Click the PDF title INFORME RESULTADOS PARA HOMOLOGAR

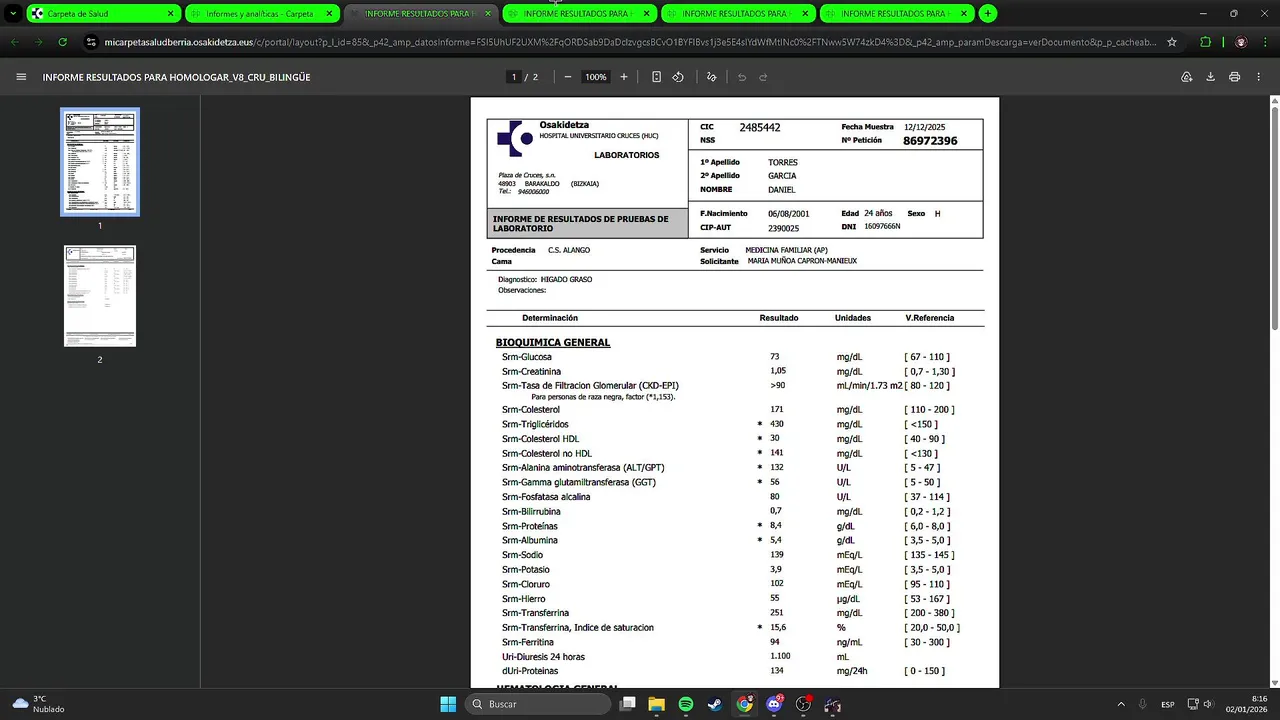[176, 77]
